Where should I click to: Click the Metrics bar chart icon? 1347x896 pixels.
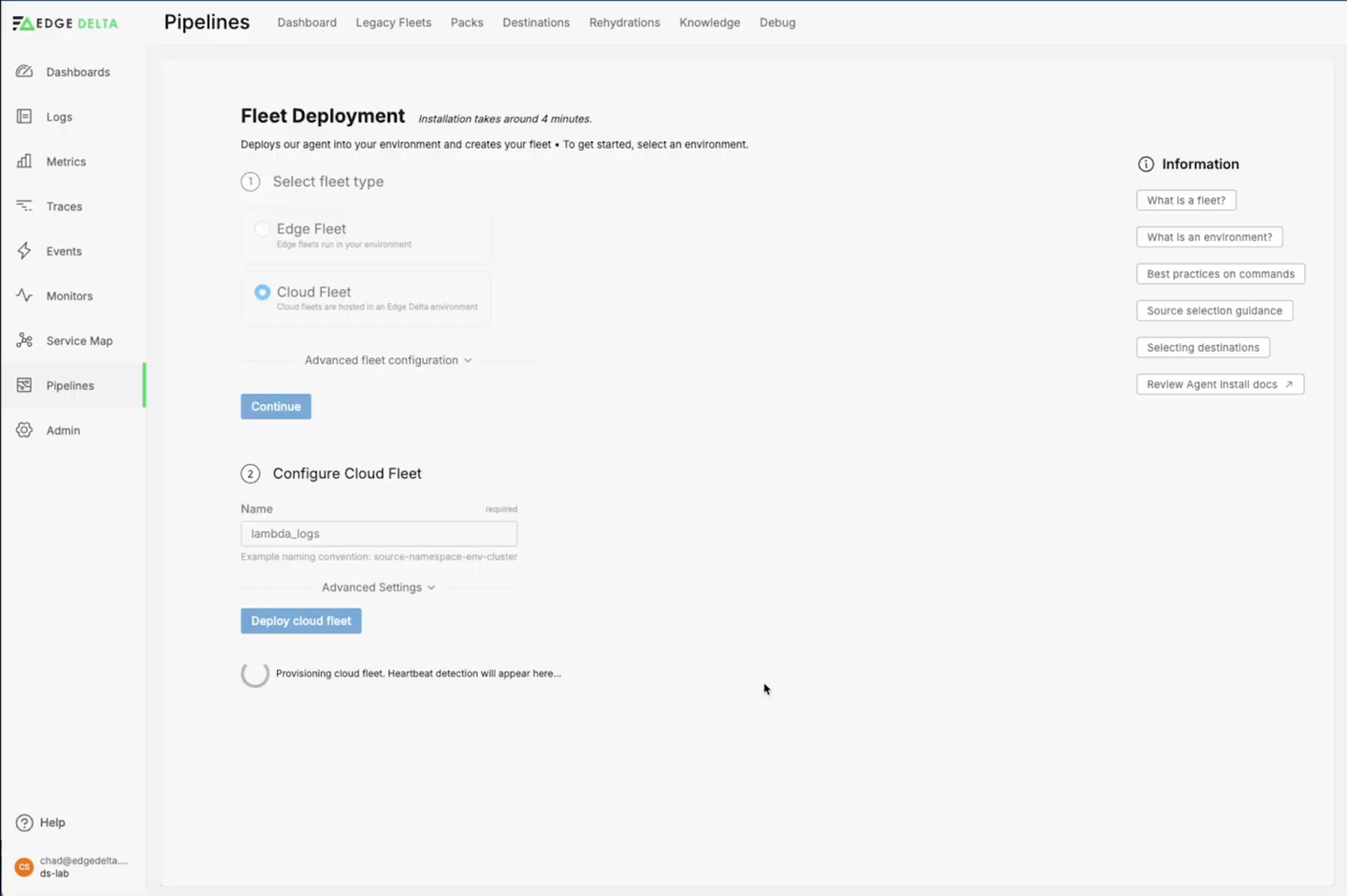tap(24, 162)
